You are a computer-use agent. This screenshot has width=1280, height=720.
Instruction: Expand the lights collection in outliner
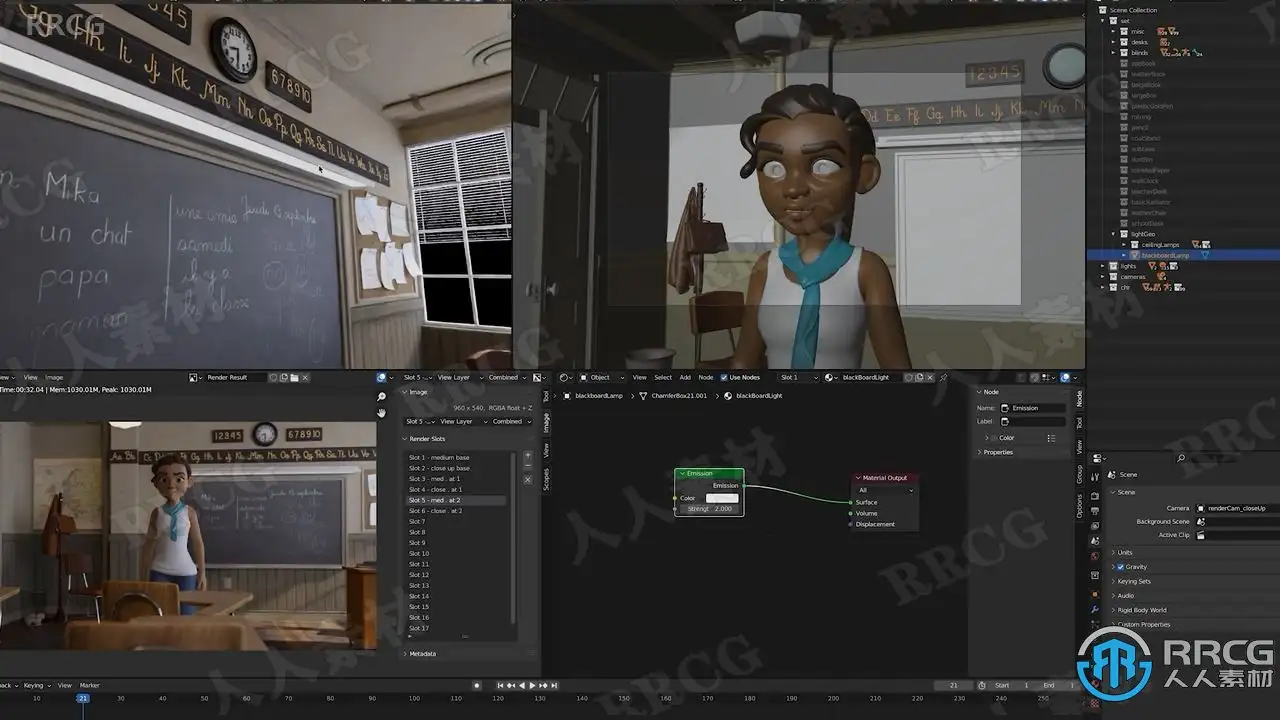tap(1103, 266)
